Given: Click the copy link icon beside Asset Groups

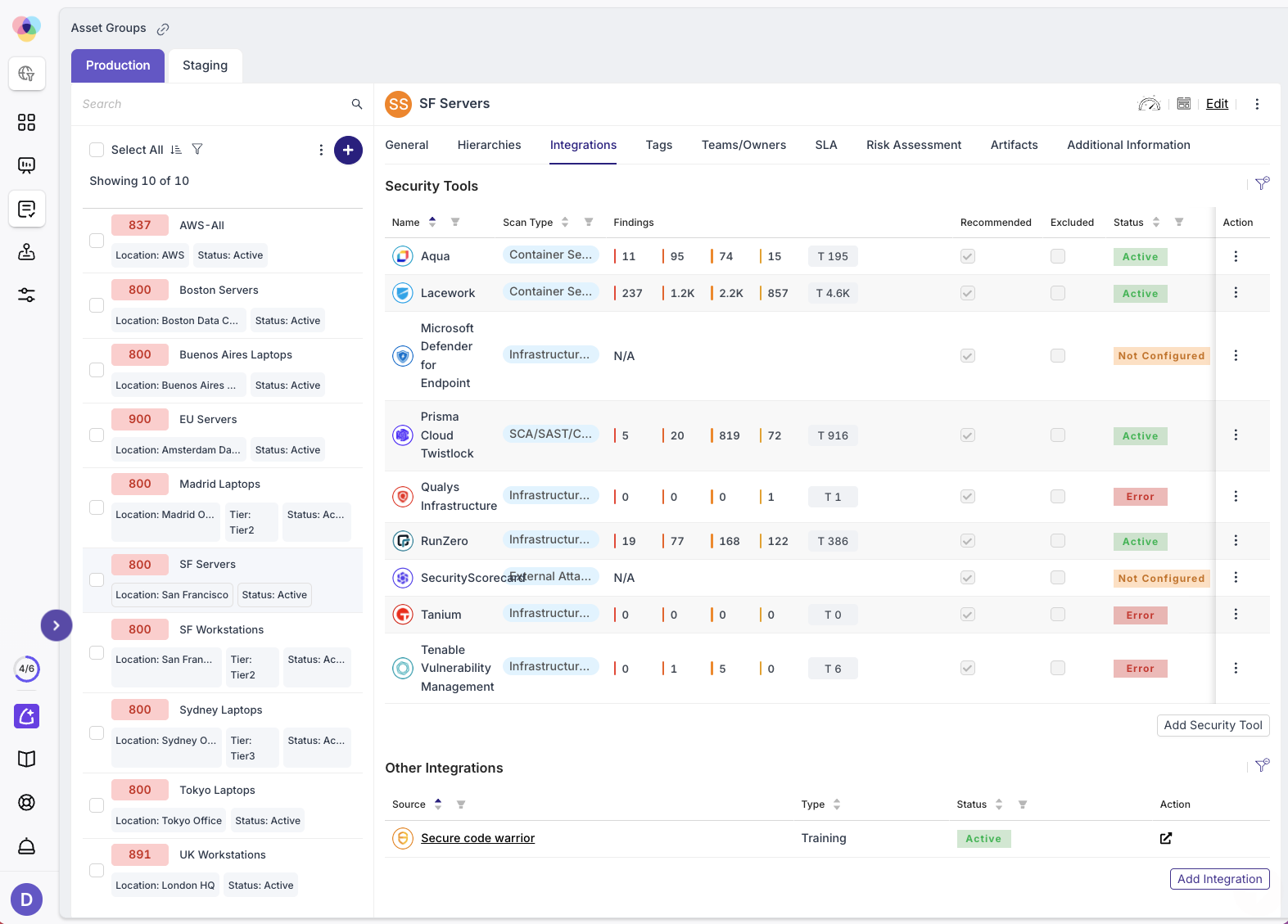Looking at the screenshot, I should [163, 29].
